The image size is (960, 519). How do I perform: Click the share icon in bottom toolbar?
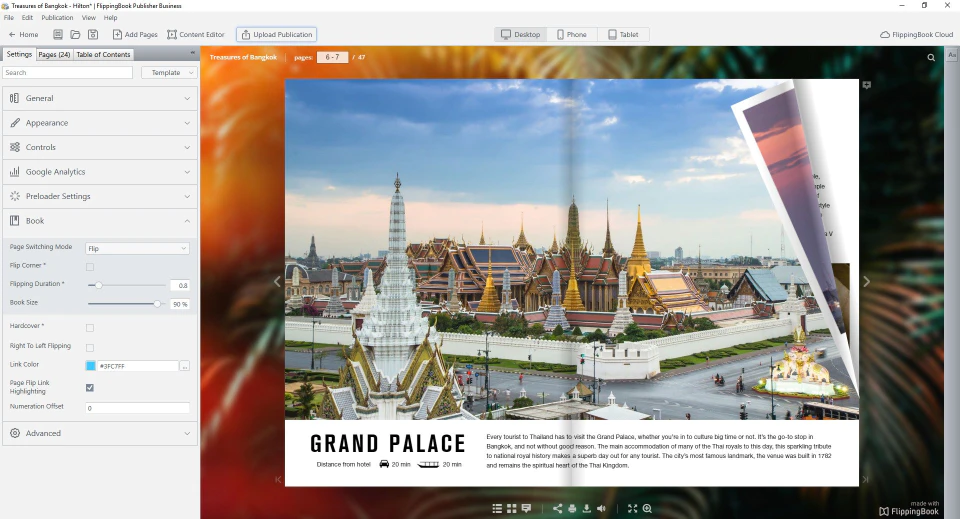[557, 509]
